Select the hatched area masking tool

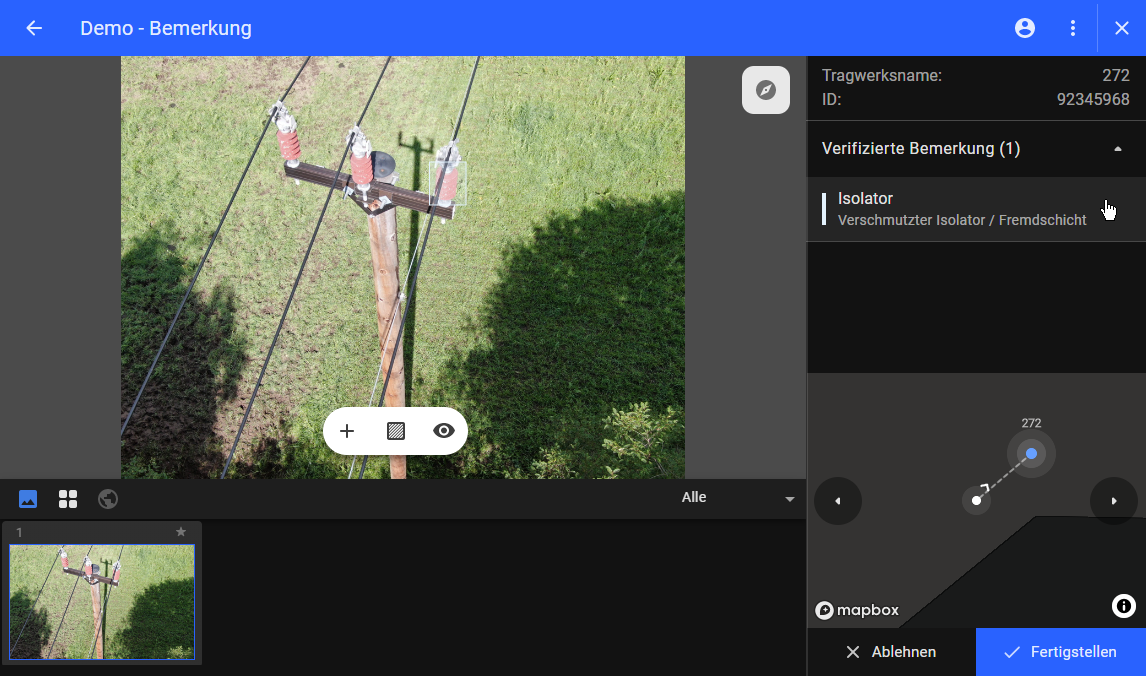pyautogui.click(x=396, y=431)
